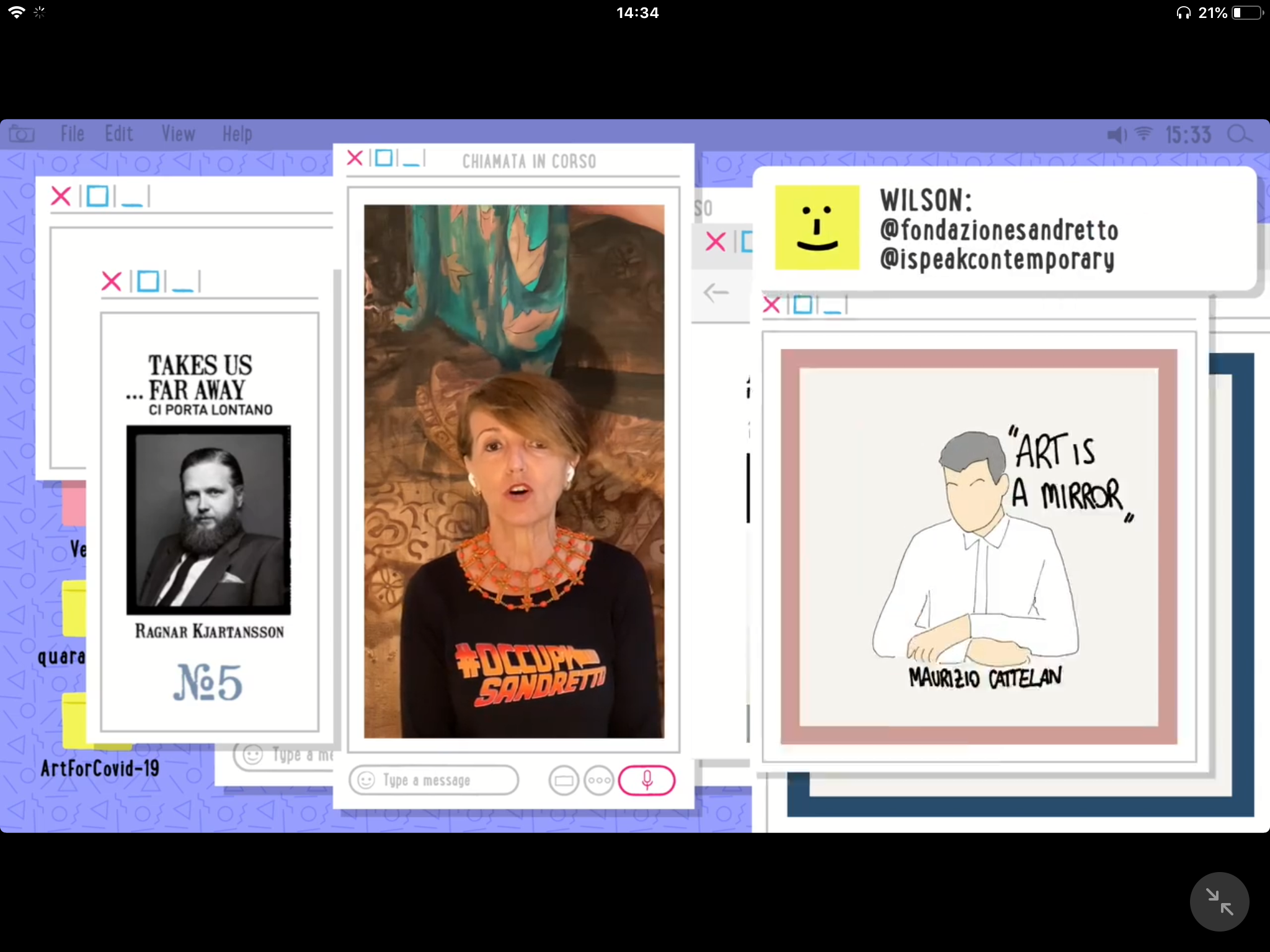The height and width of the screenshot is (952, 1270).
Task: Click the emoji smiley in call message field
Action: click(366, 780)
